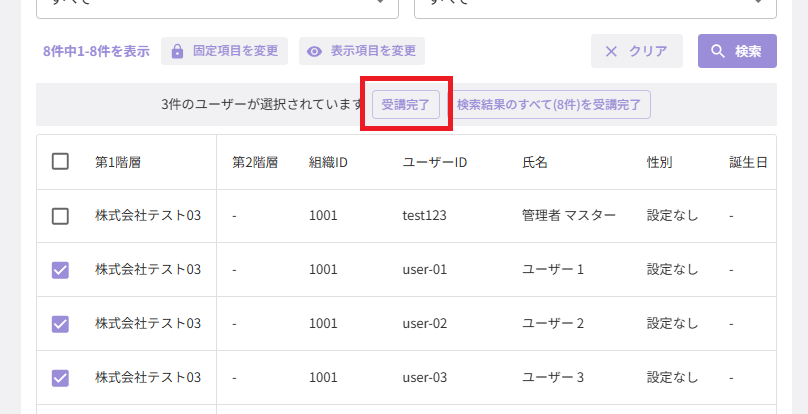Click the 管理者 マスター name cell
This screenshot has width=808, height=414.
point(569,216)
